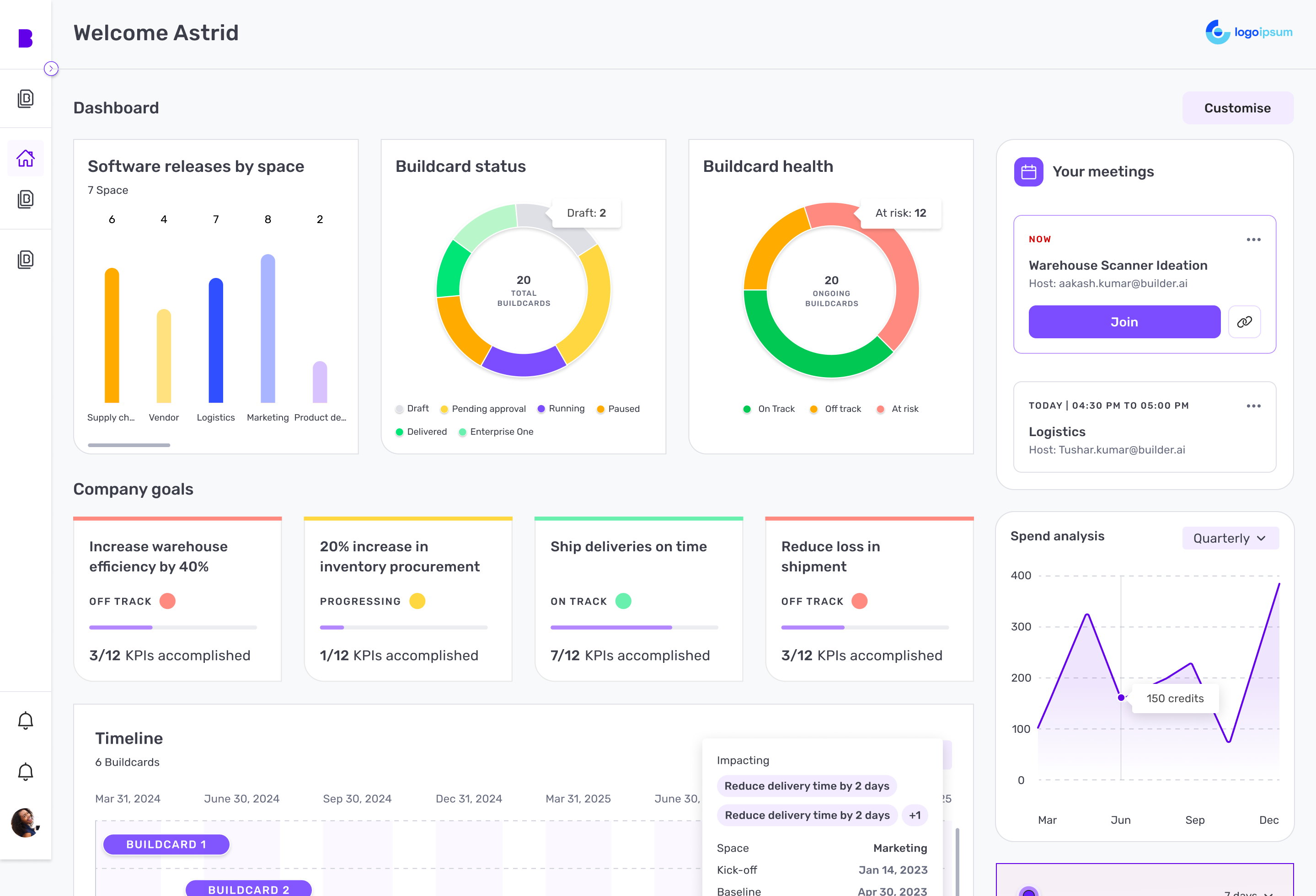Select the bottom Buildcards icon in the sidebar
Viewport: 1316px width, 896px height.
pos(26,259)
